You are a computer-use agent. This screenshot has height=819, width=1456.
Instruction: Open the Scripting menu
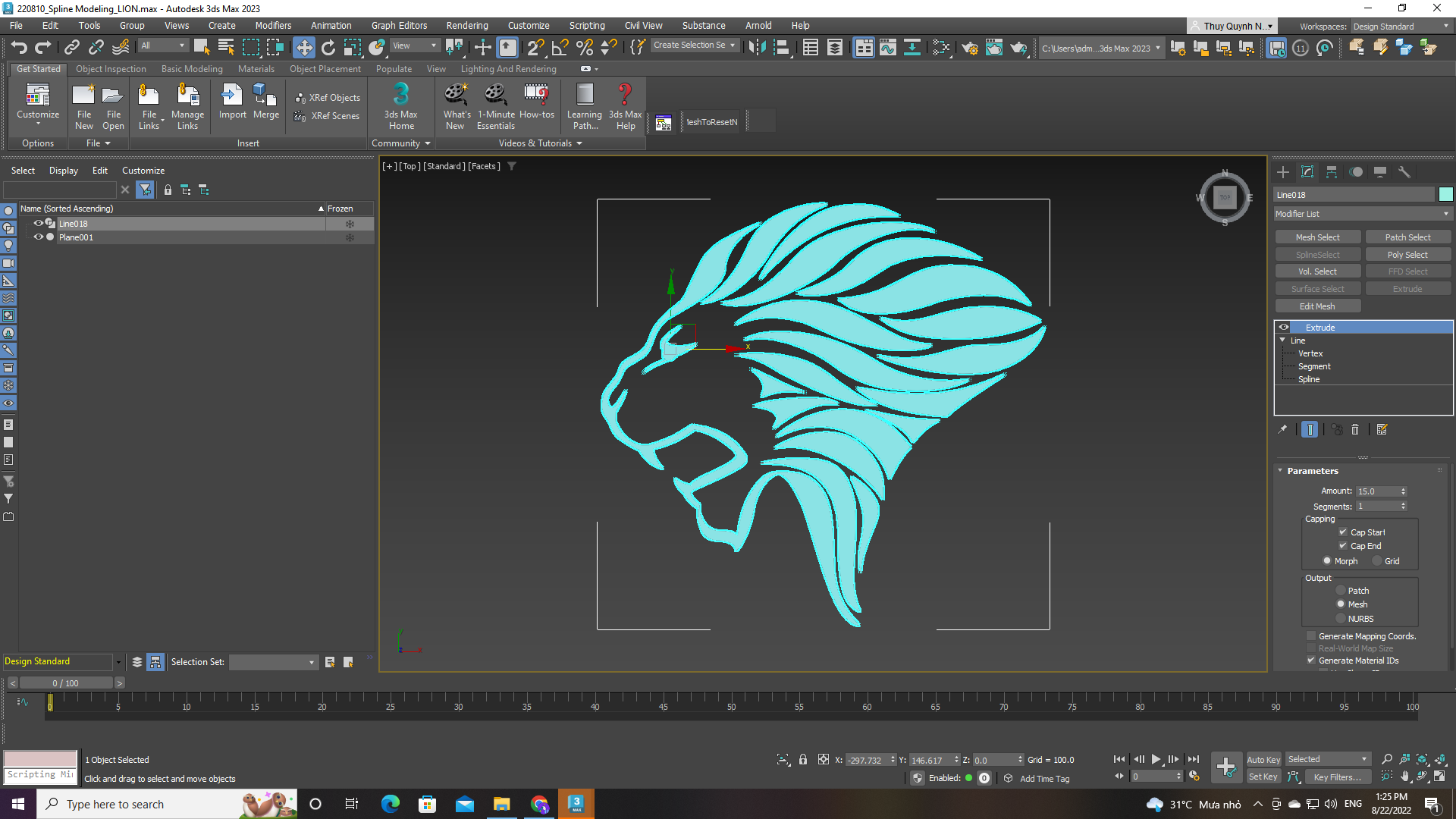587,25
